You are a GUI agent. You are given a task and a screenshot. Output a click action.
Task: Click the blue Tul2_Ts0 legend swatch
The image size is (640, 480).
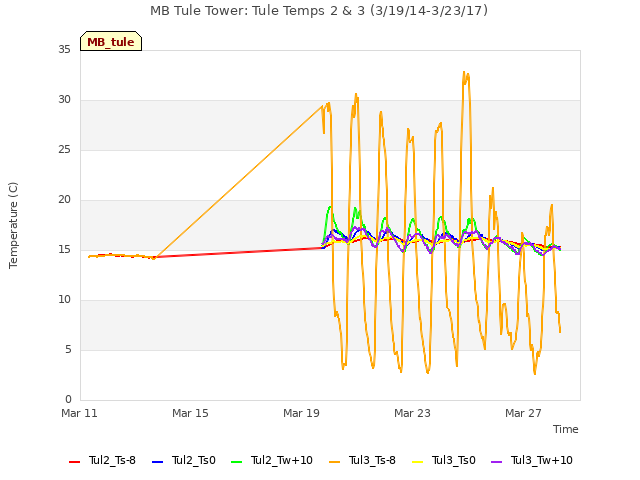pyautogui.click(x=157, y=462)
